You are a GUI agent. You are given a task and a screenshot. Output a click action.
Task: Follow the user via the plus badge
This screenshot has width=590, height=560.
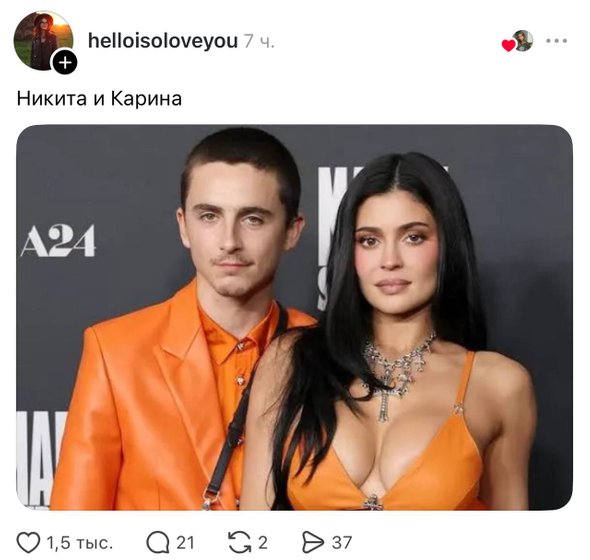click(x=65, y=62)
